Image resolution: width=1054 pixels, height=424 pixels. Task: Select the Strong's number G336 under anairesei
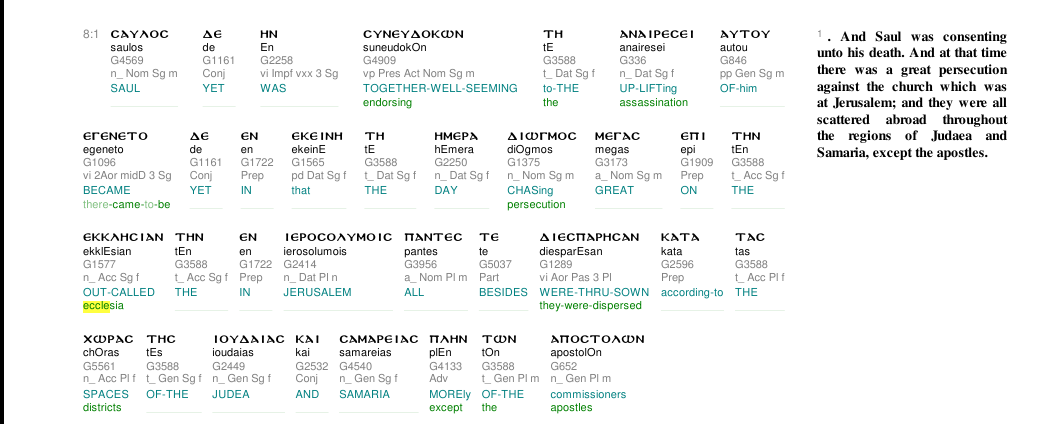coord(631,60)
